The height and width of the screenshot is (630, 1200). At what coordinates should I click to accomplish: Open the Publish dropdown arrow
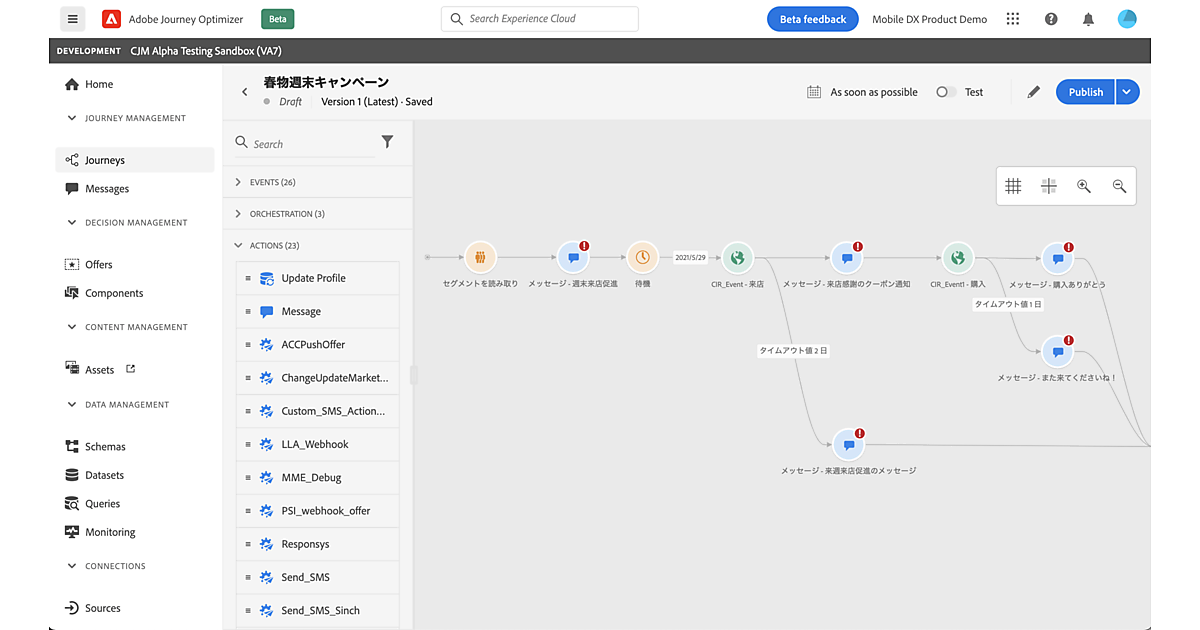point(1127,92)
